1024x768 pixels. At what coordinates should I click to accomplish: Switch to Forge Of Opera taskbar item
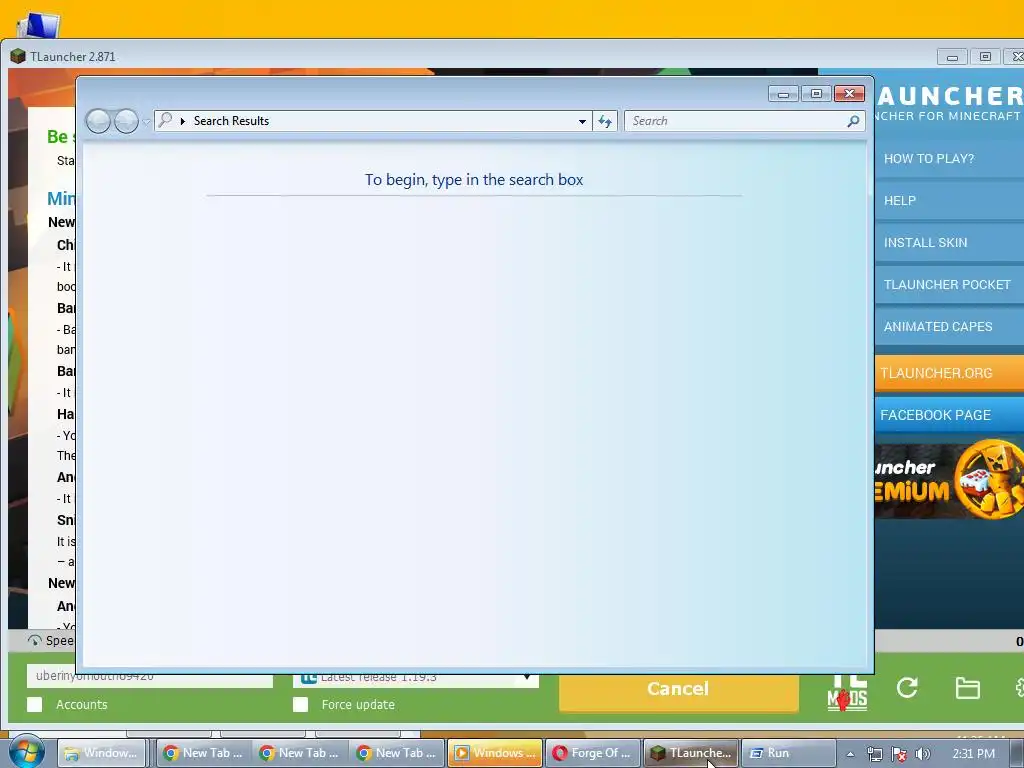click(592, 753)
